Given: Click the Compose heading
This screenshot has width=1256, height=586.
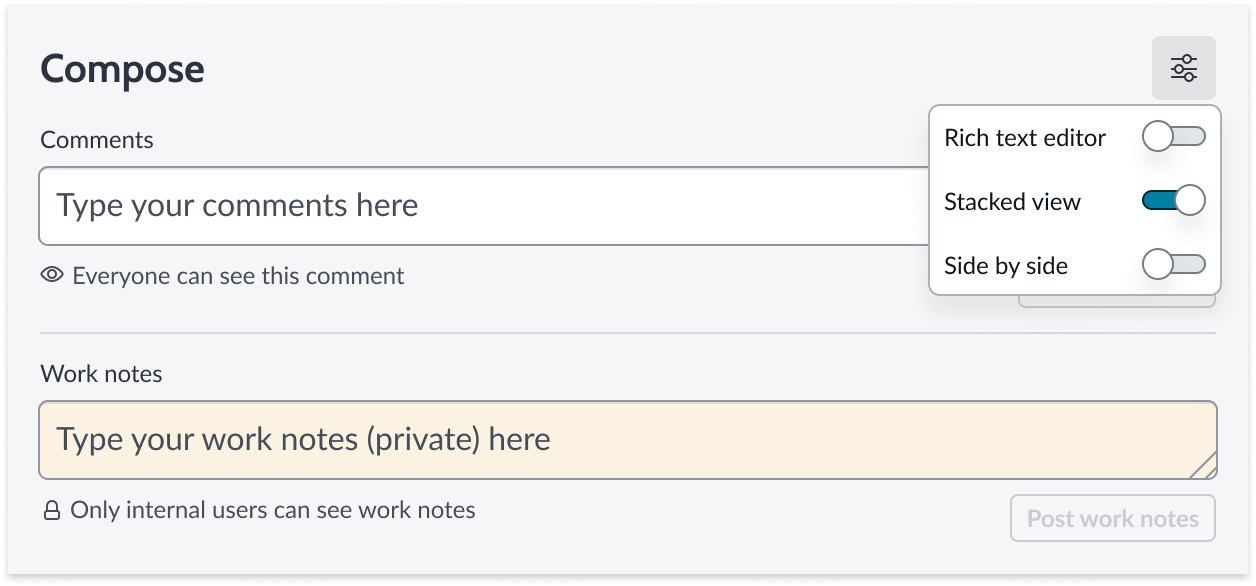Looking at the screenshot, I should point(121,68).
